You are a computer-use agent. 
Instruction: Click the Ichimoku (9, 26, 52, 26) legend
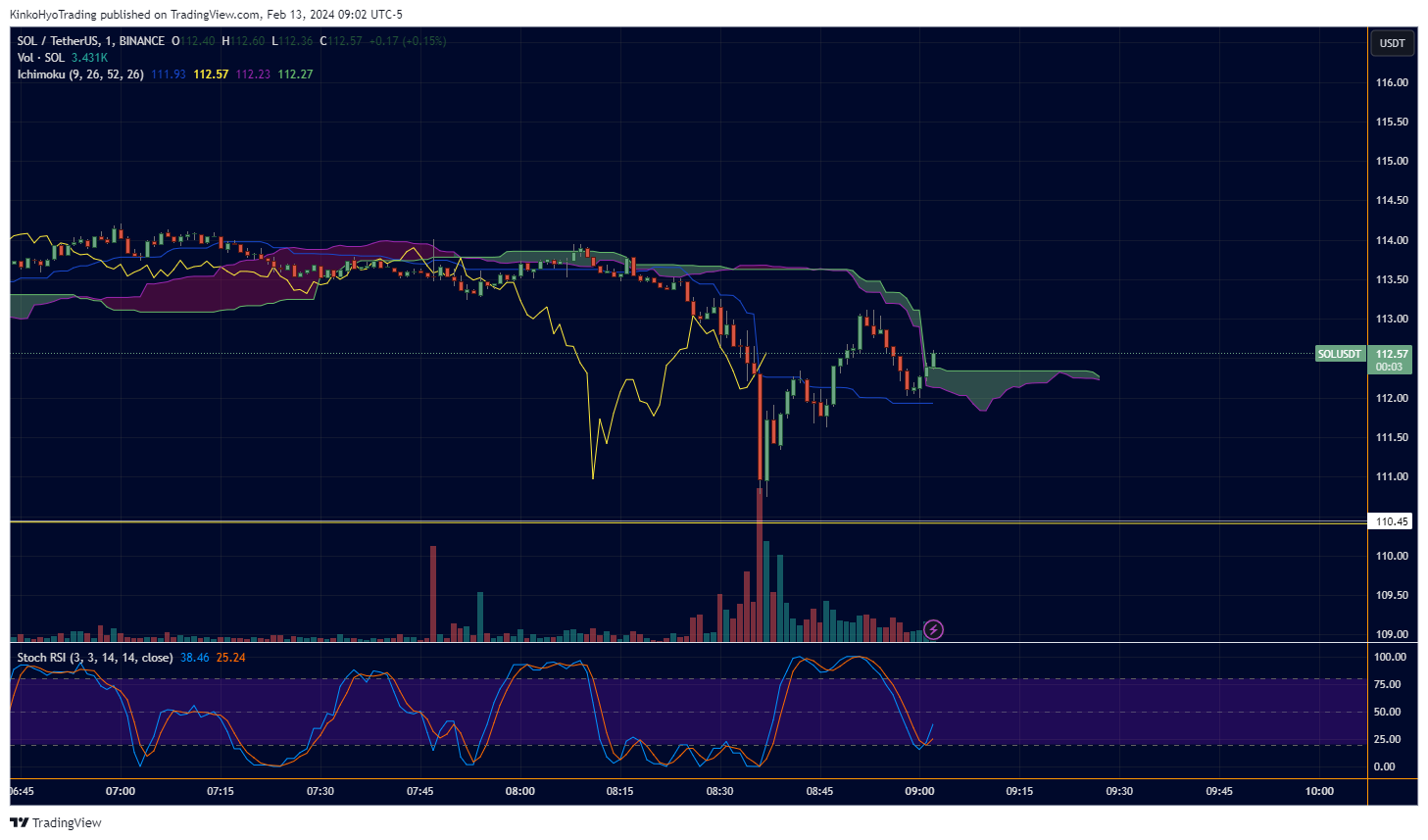80,74
